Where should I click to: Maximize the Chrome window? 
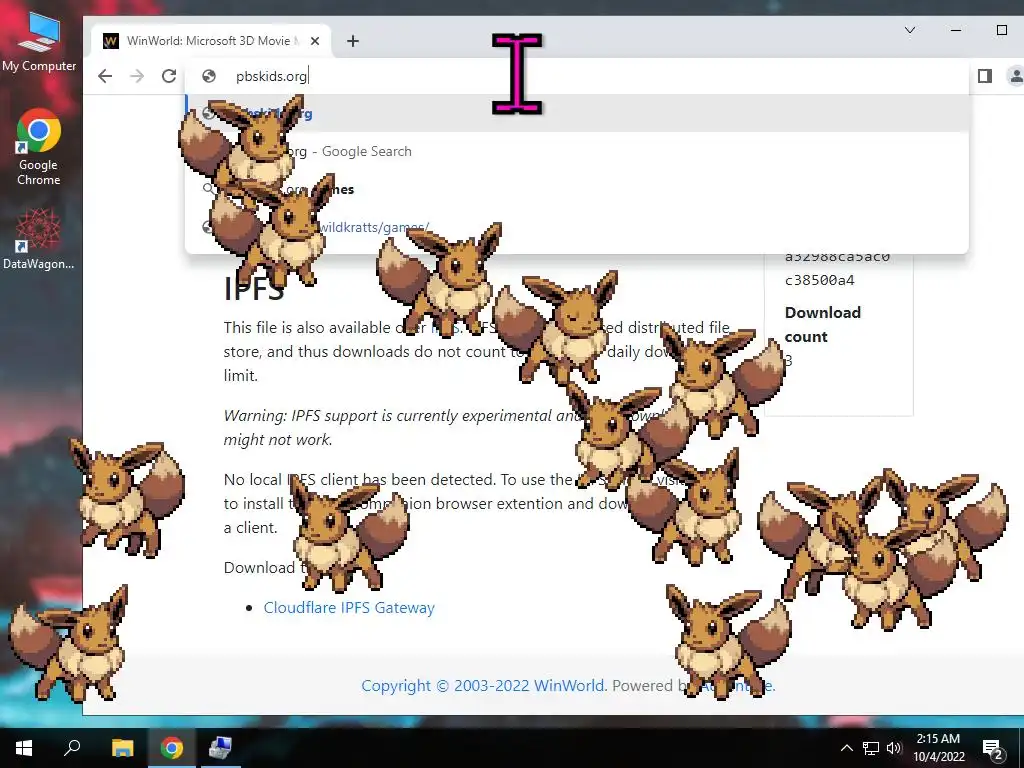coord(1002,30)
